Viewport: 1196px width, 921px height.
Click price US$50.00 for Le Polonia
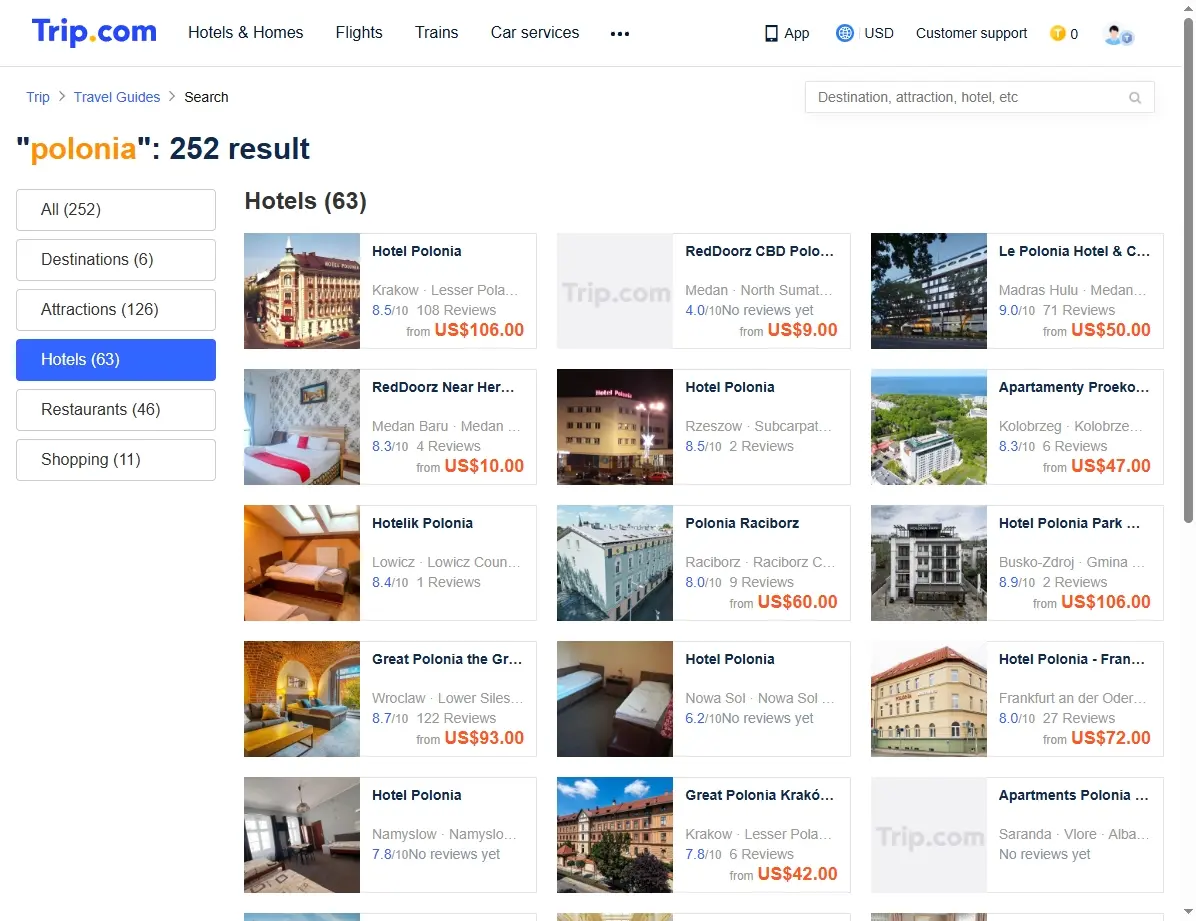(x=1111, y=330)
